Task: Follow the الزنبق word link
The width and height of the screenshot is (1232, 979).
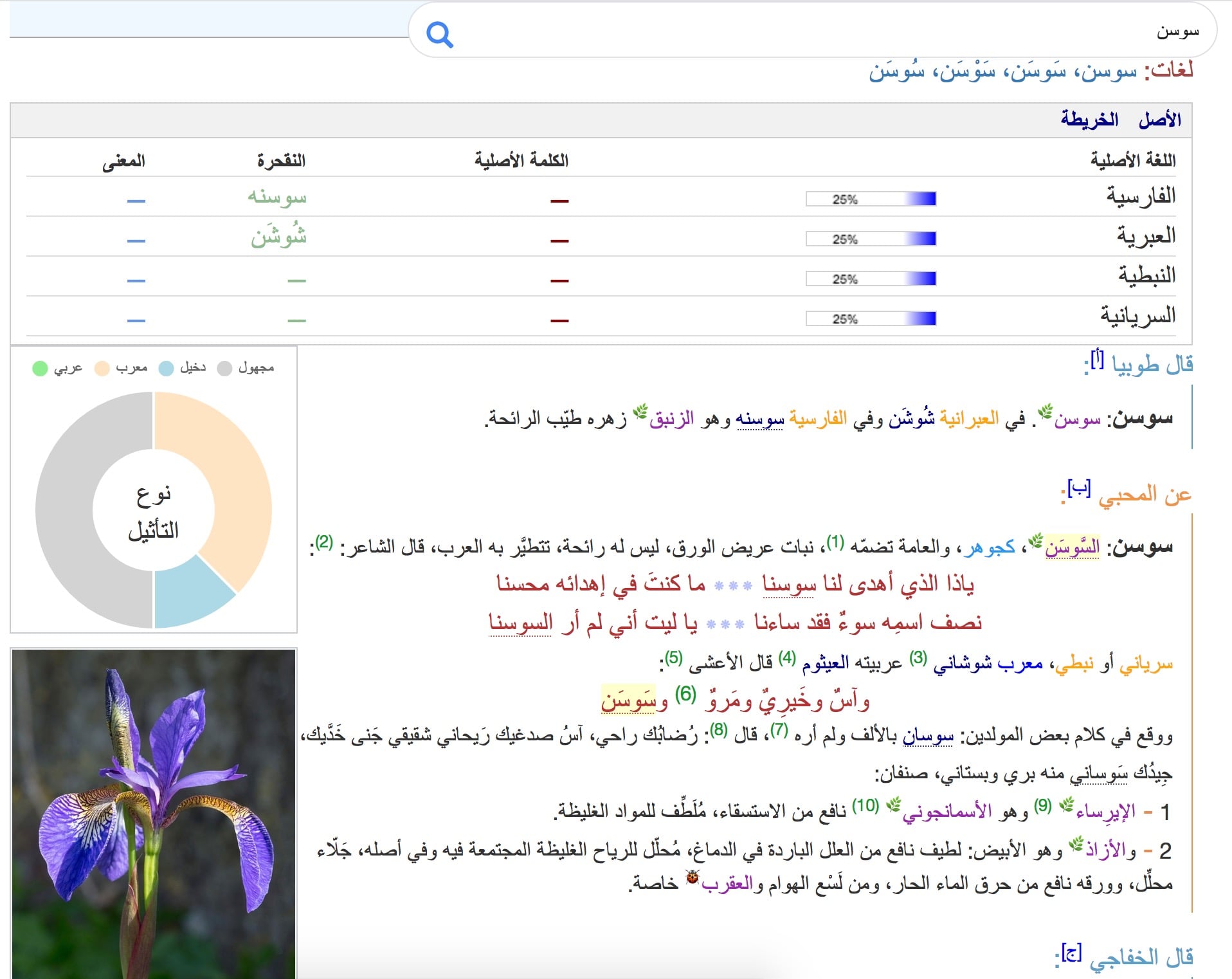Action: (671, 419)
